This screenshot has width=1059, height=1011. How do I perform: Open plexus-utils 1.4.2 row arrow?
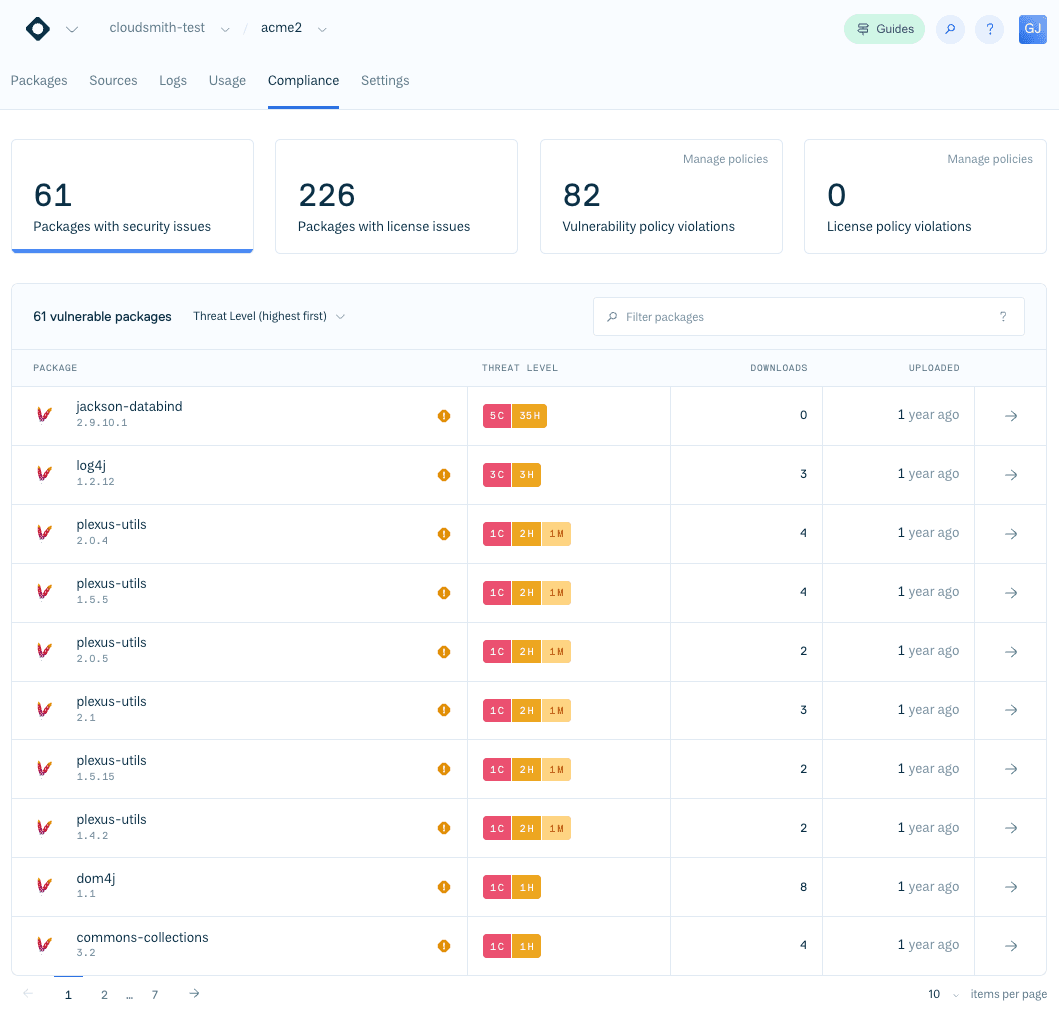coord(1010,828)
